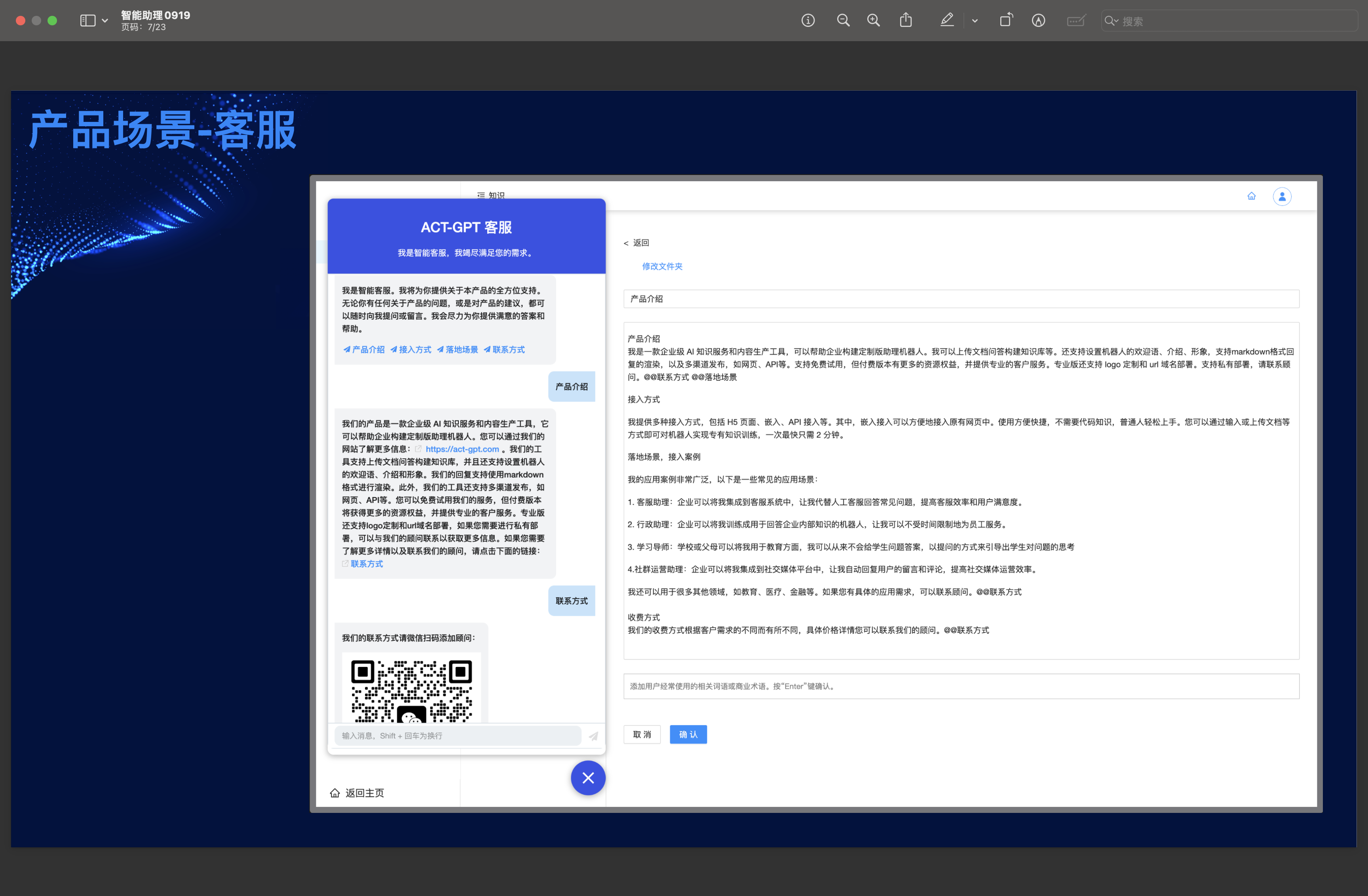
Task: Open the Share button in toolbar
Action: click(906, 21)
